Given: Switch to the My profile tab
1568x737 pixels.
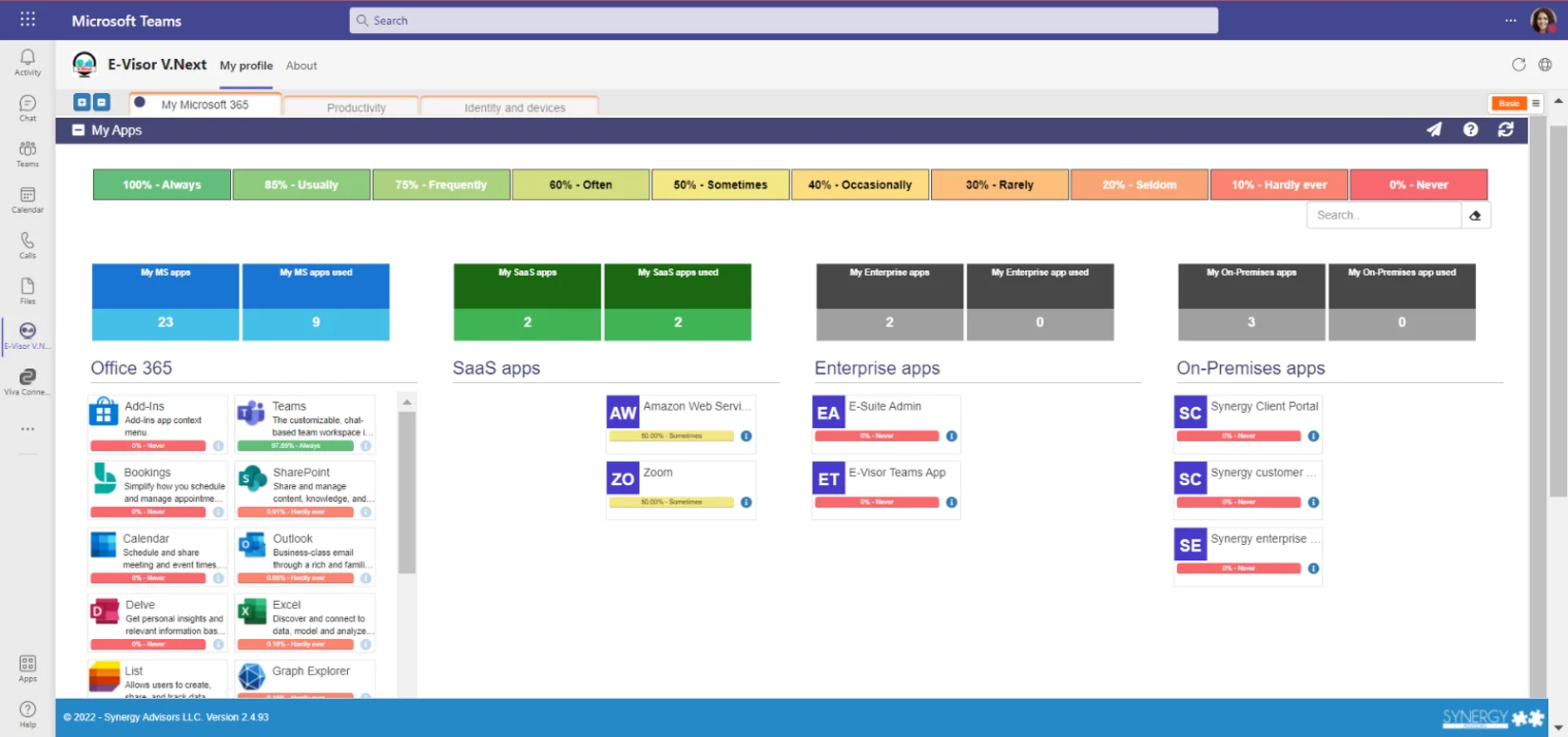Looking at the screenshot, I should click(246, 66).
